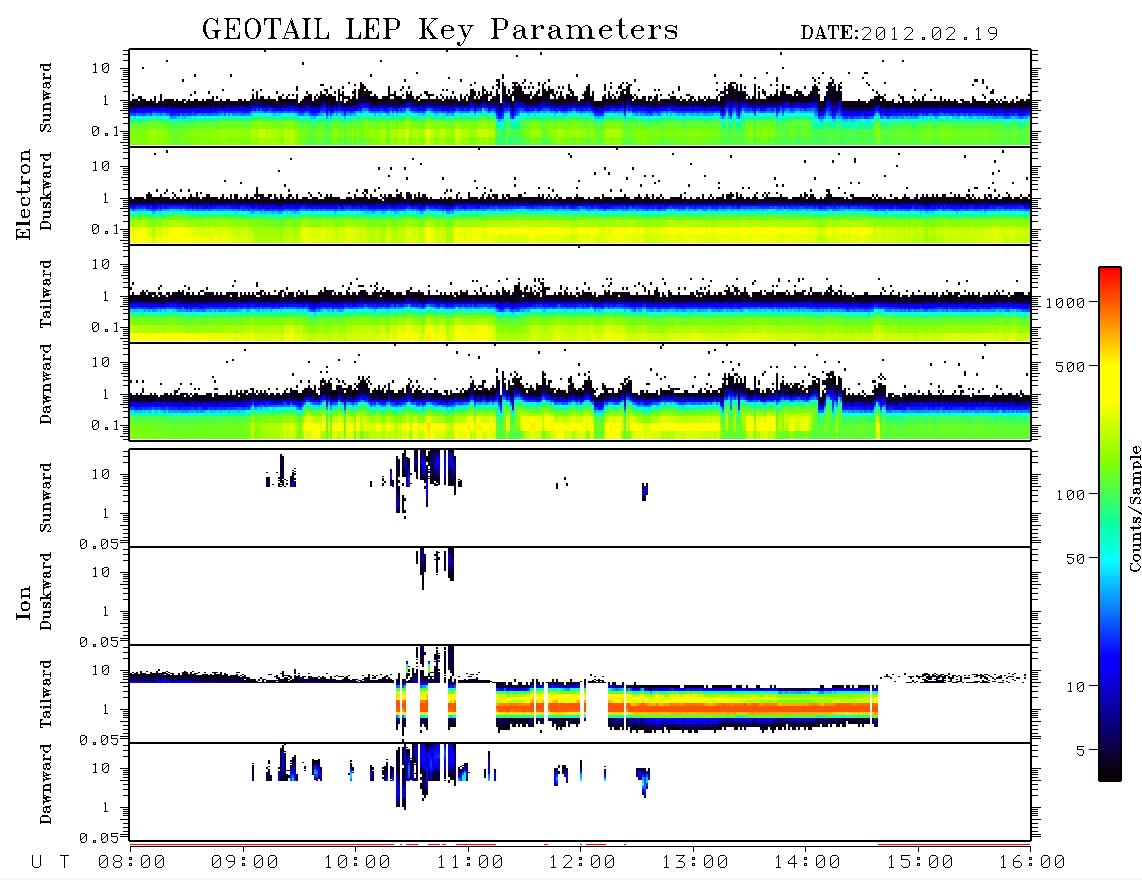Viewport: 1142px width, 880px height.
Task: Select the Electron "Dawnward" panel label
Action: coord(46,385)
